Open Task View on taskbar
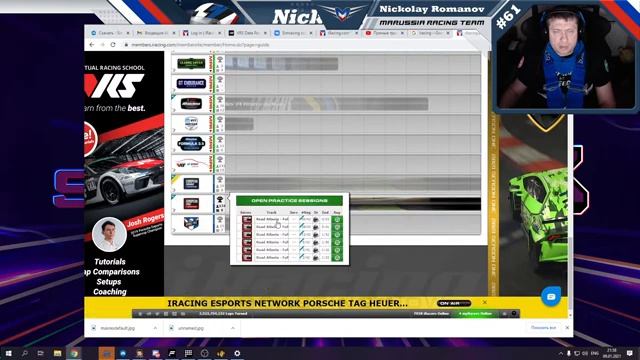 [x=40, y=353]
